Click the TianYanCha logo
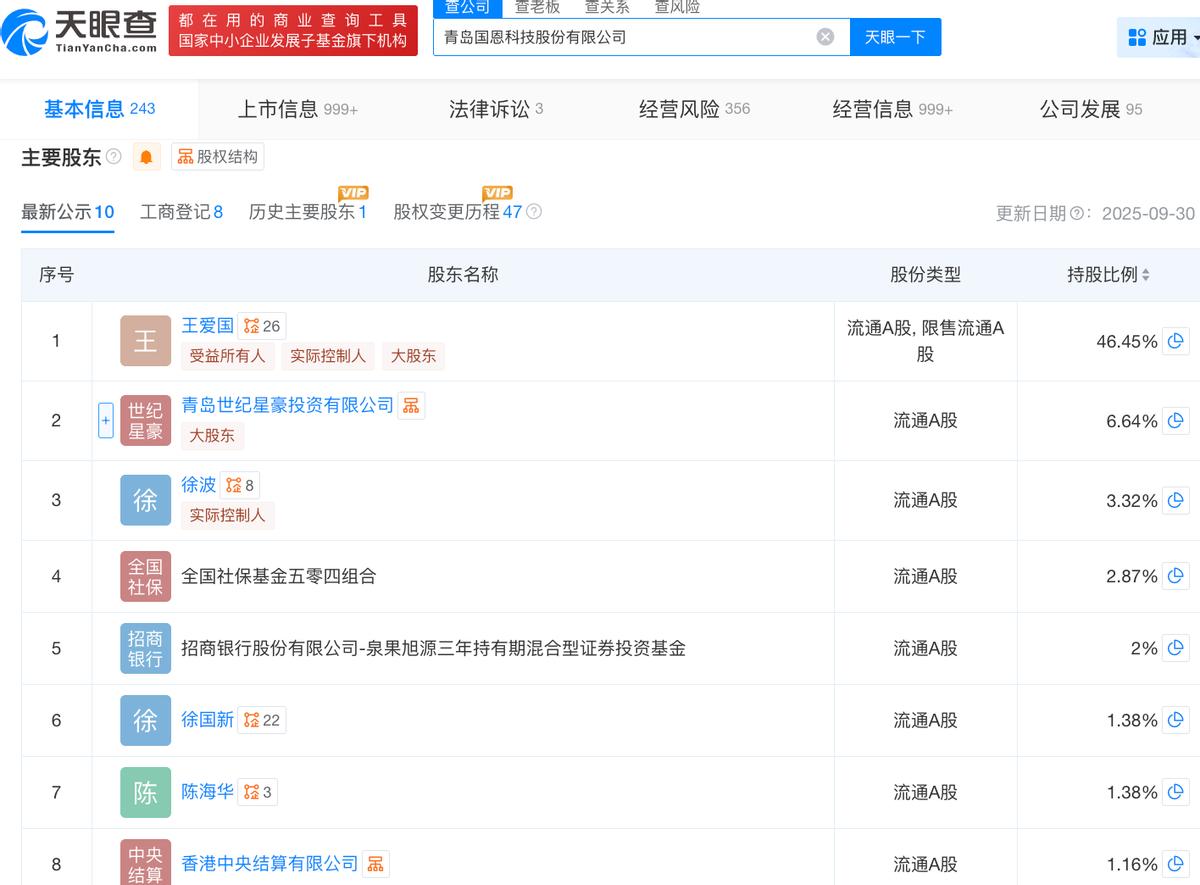Viewport: 1200px width, 885px height. (80, 30)
